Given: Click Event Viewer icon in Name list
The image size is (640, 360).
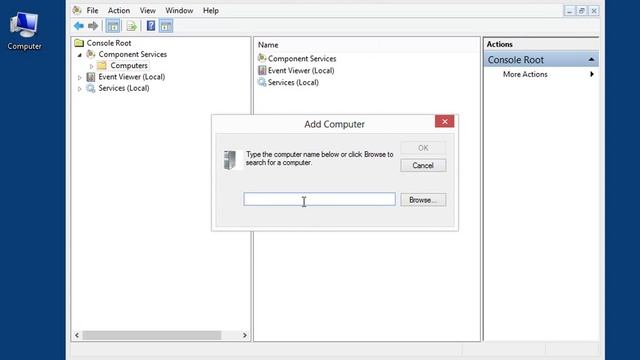Looking at the screenshot, I should (x=262, y=70).
